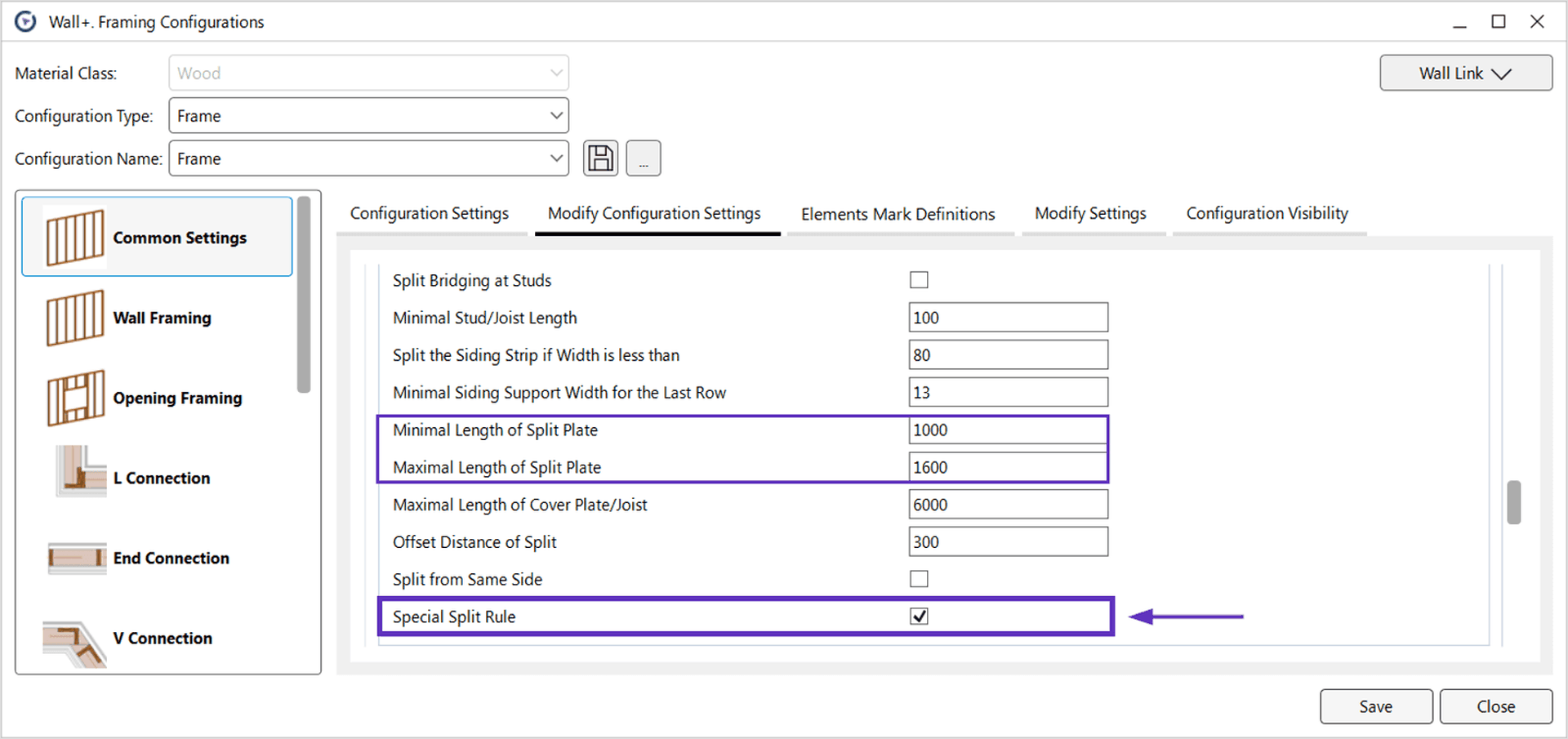Screen dimensions: 1568x739
Task: Expand the Configuration Name dropdown
Action: click(x=368, y=158)
